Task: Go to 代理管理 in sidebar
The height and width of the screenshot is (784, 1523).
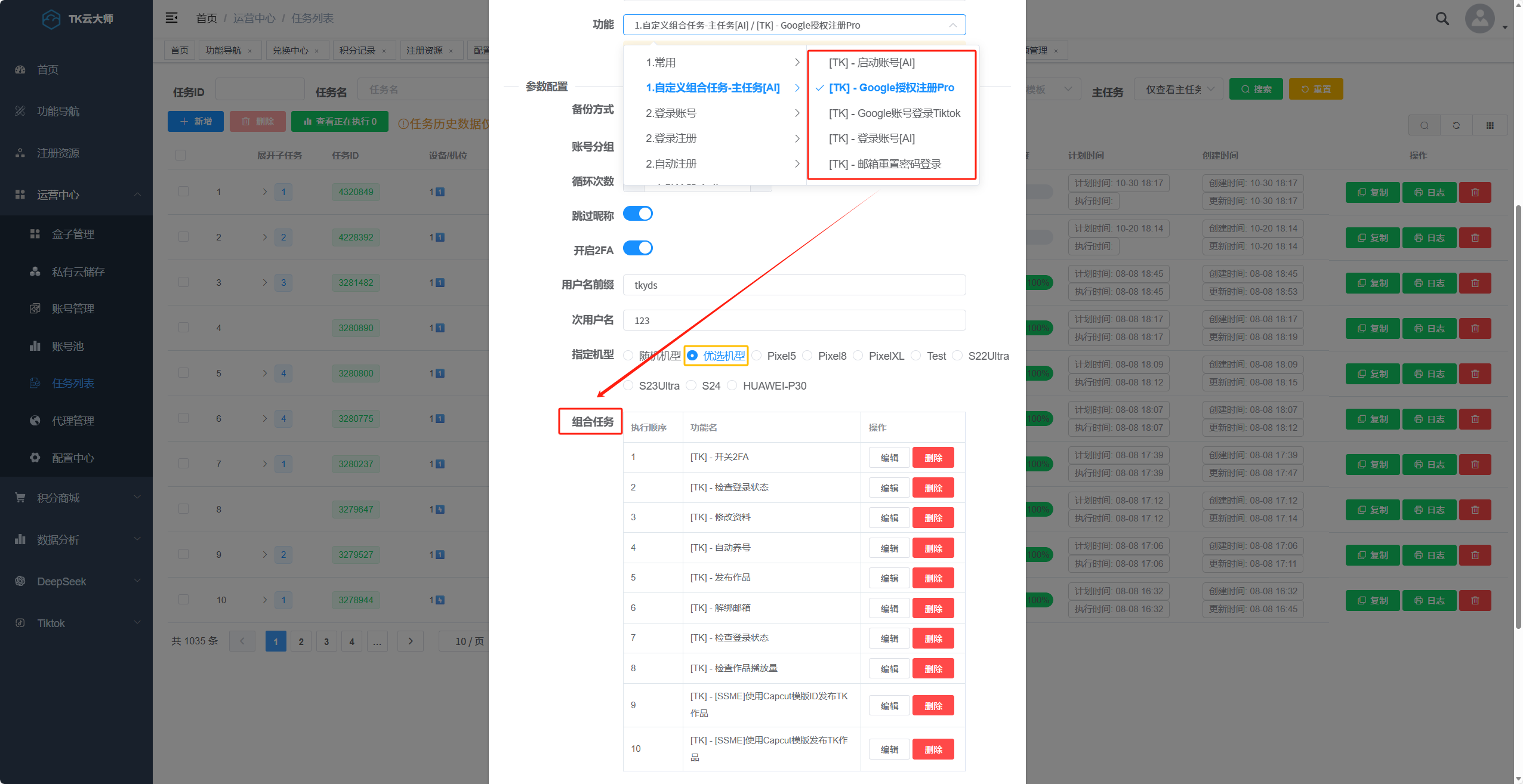Action: tap(73, 421)
